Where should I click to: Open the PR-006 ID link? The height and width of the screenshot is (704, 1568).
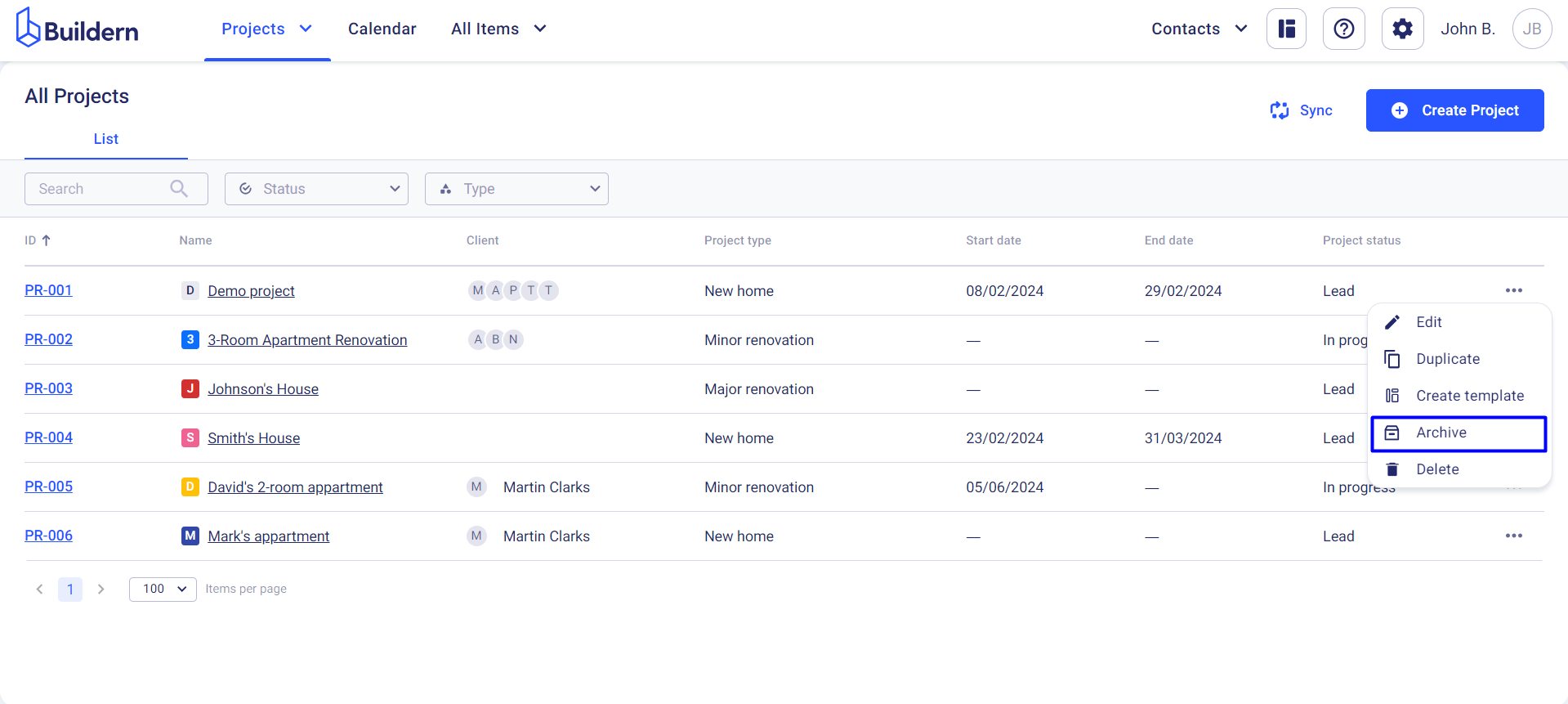(x=48, y=536)
